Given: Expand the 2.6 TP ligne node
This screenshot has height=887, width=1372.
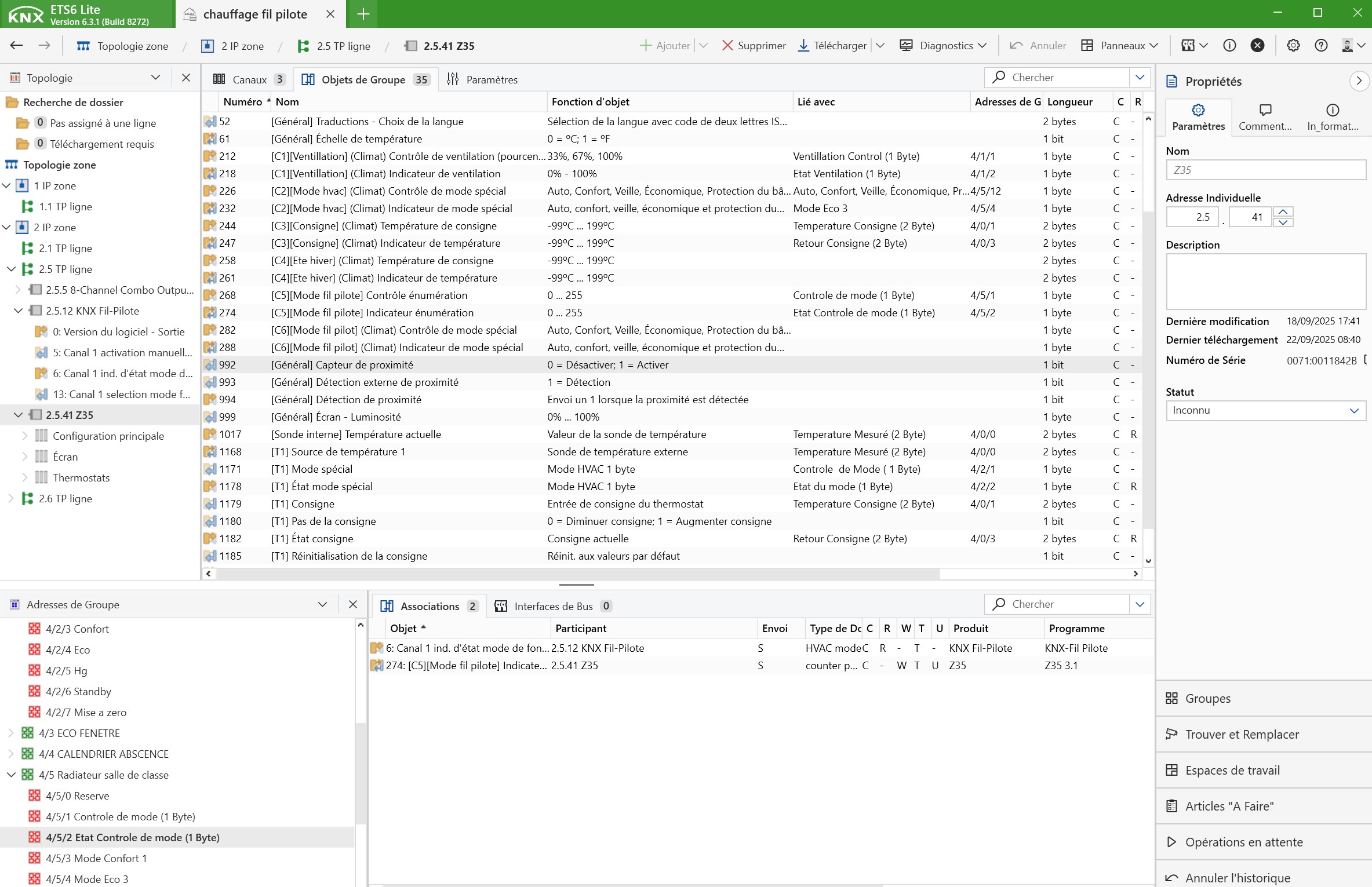Looking at the screenshot, I should point(11,498).
